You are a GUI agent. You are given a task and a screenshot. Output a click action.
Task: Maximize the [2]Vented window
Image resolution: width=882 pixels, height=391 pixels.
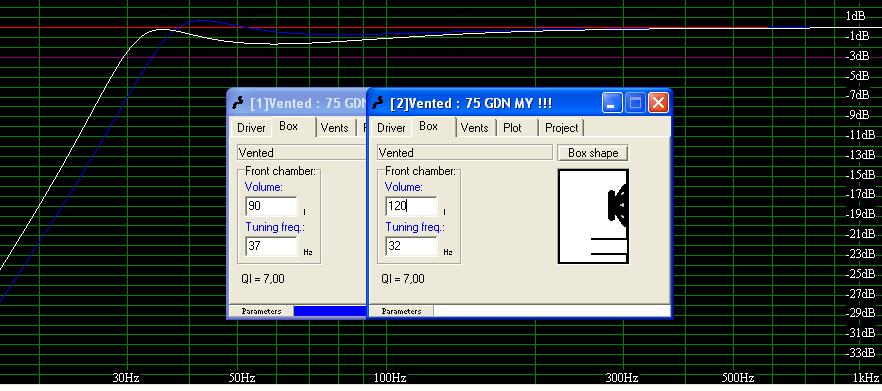(x=635, y=103)
